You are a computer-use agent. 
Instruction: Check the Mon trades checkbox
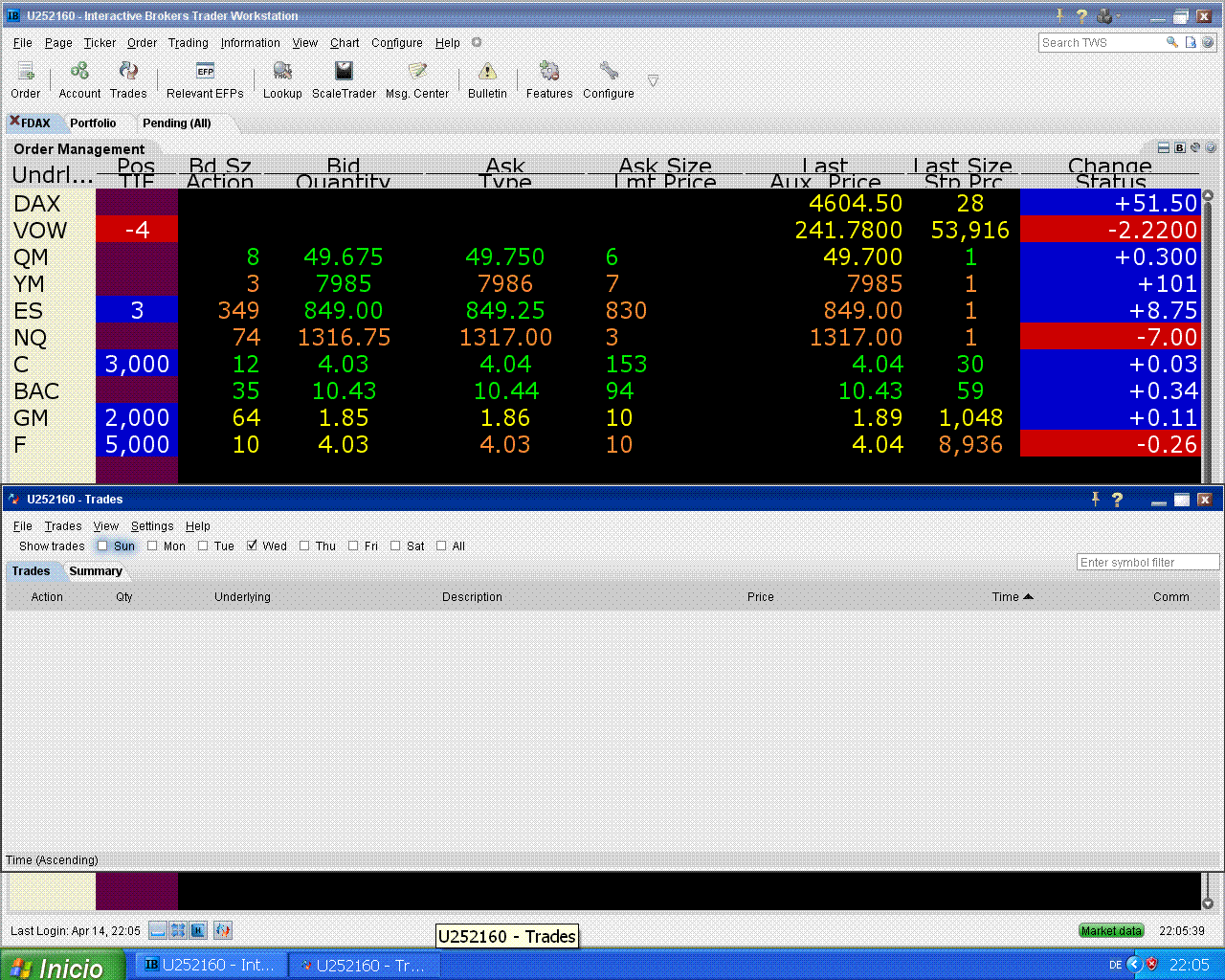click(x=152, y=546)
